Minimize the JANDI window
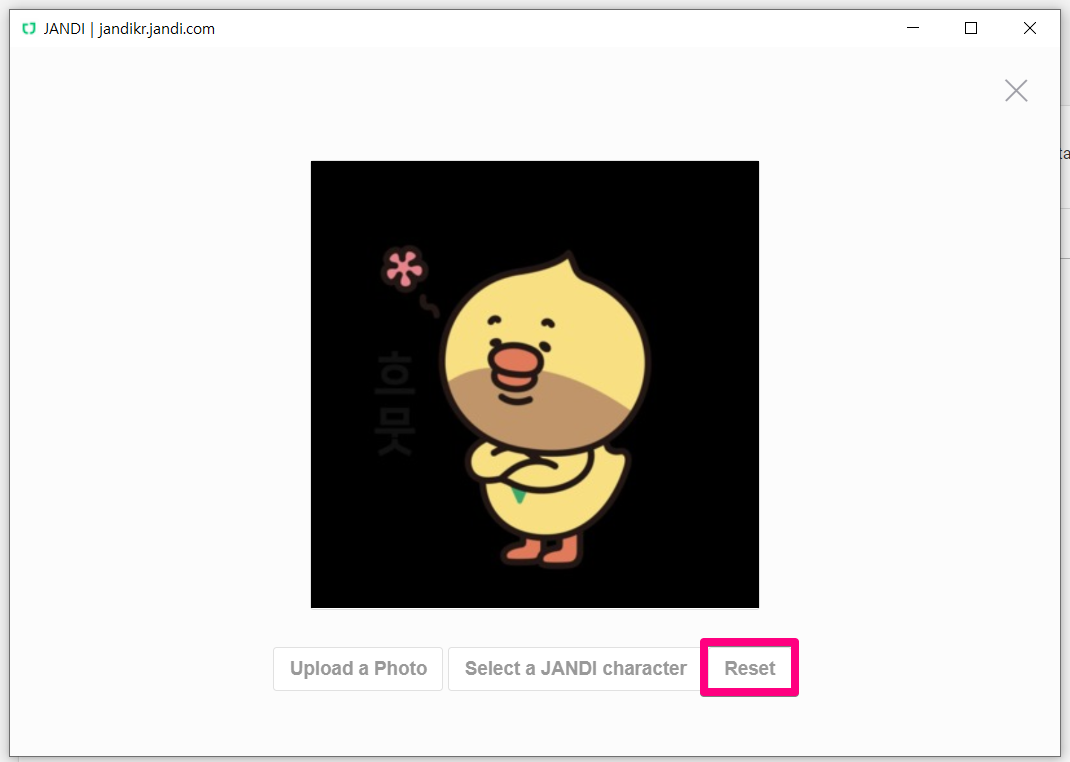 coord(913,28)
